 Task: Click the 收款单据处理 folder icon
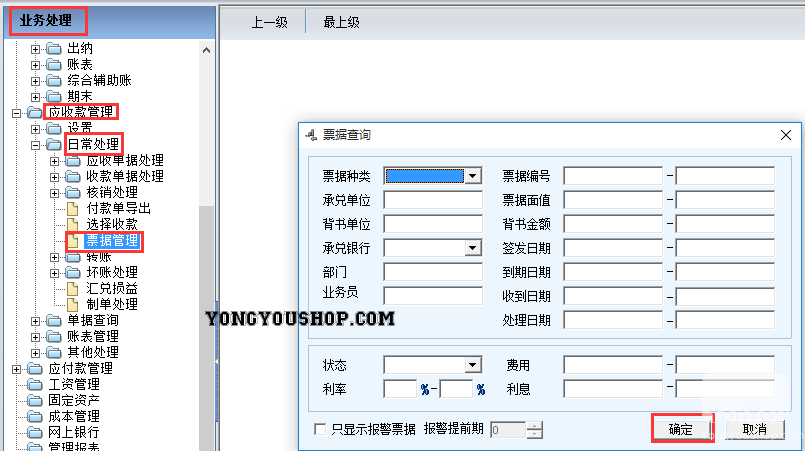tap(73, 177)
